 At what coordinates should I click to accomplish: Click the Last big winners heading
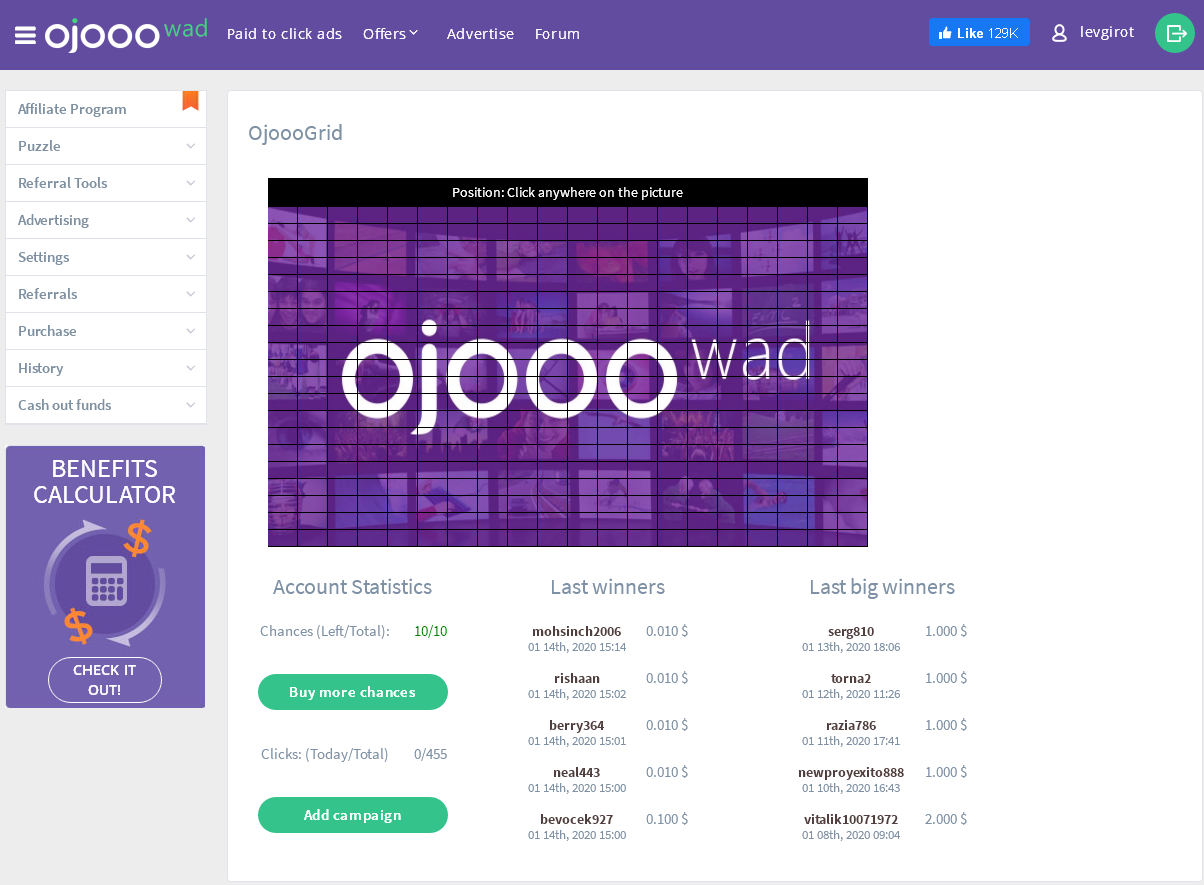(882, 587)
